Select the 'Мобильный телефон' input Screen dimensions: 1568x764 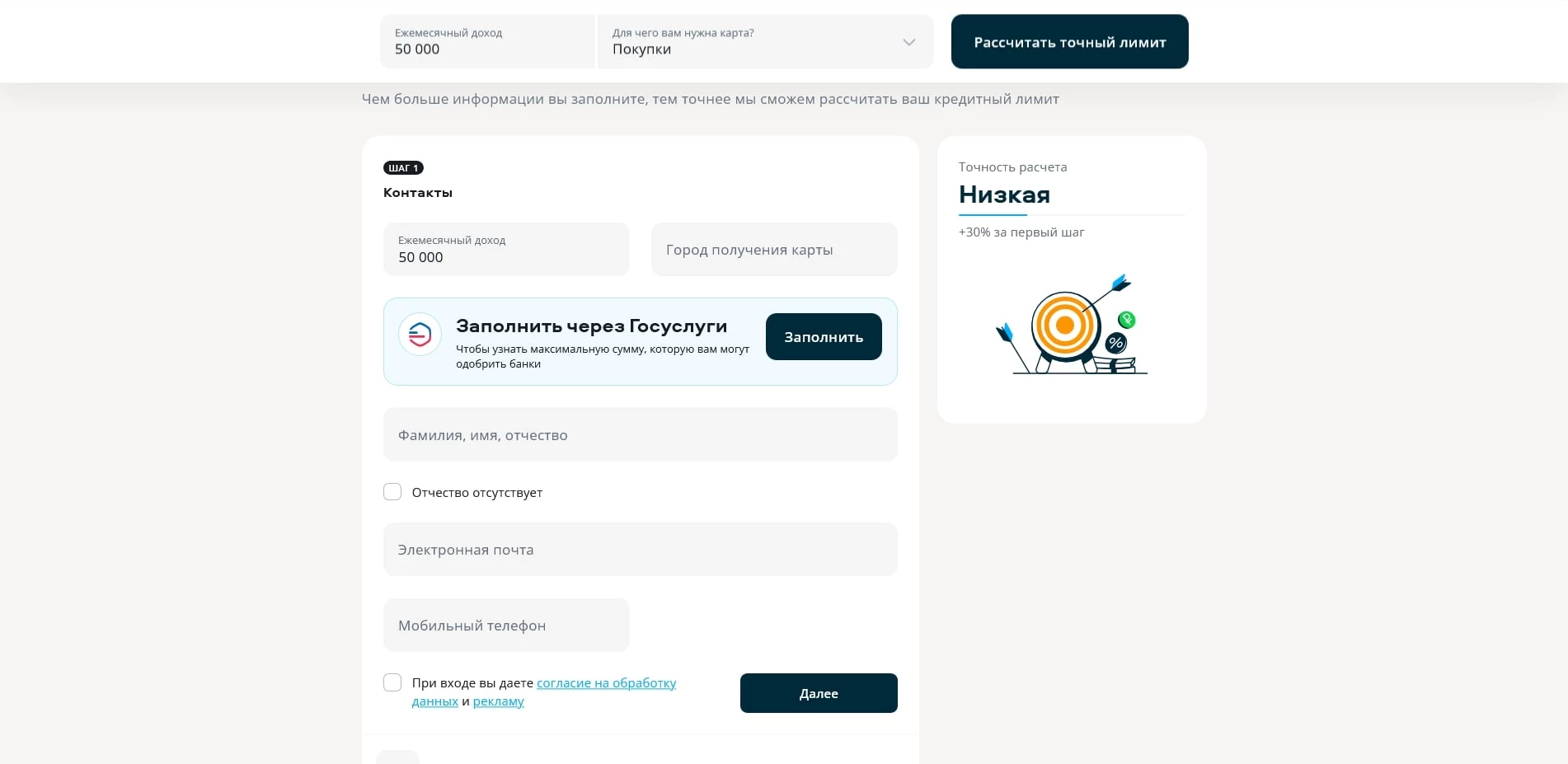[x=505, y=626]
